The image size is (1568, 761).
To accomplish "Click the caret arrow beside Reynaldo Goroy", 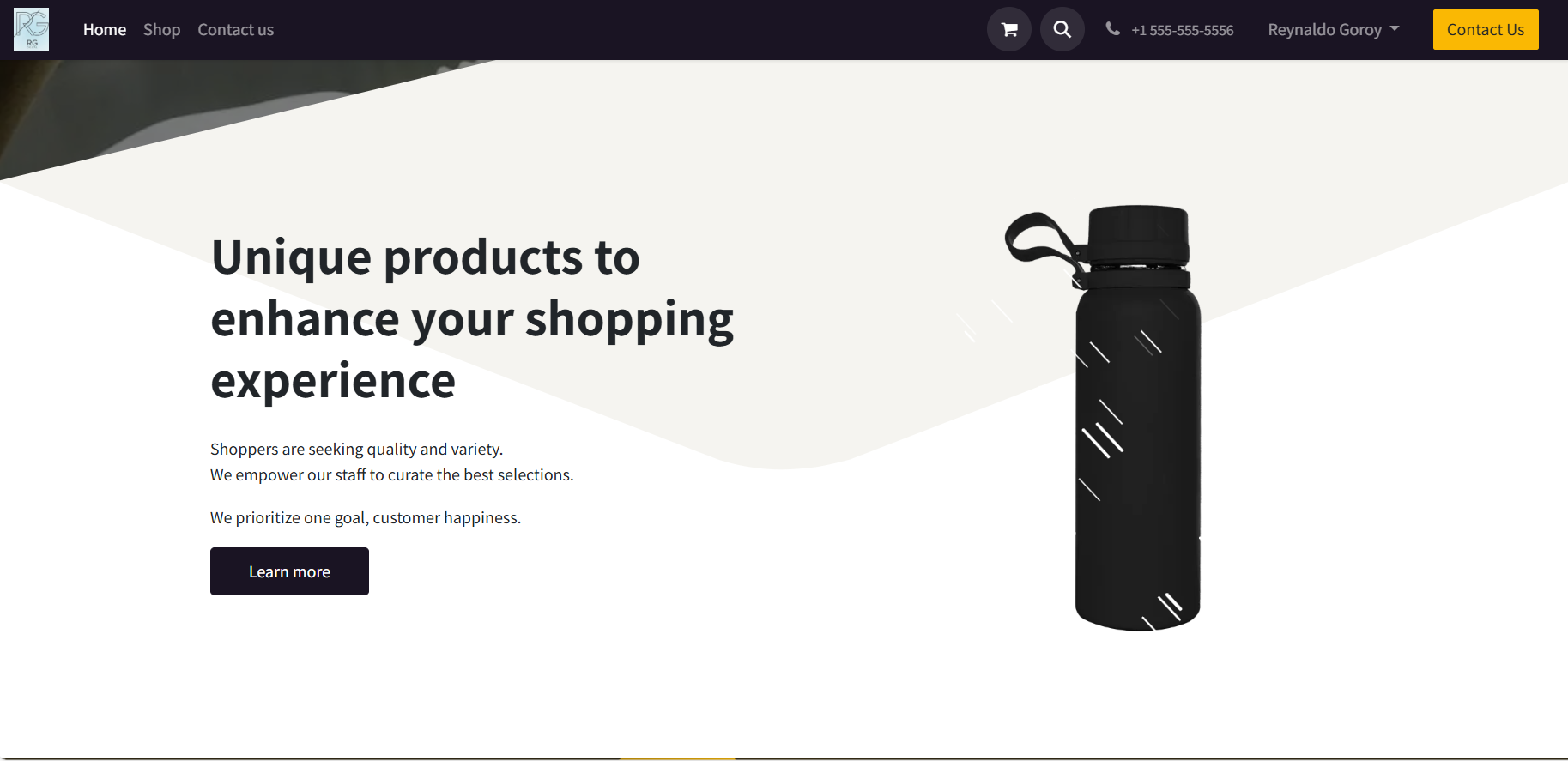I will pyautogui.click(x=1395, y=29).
